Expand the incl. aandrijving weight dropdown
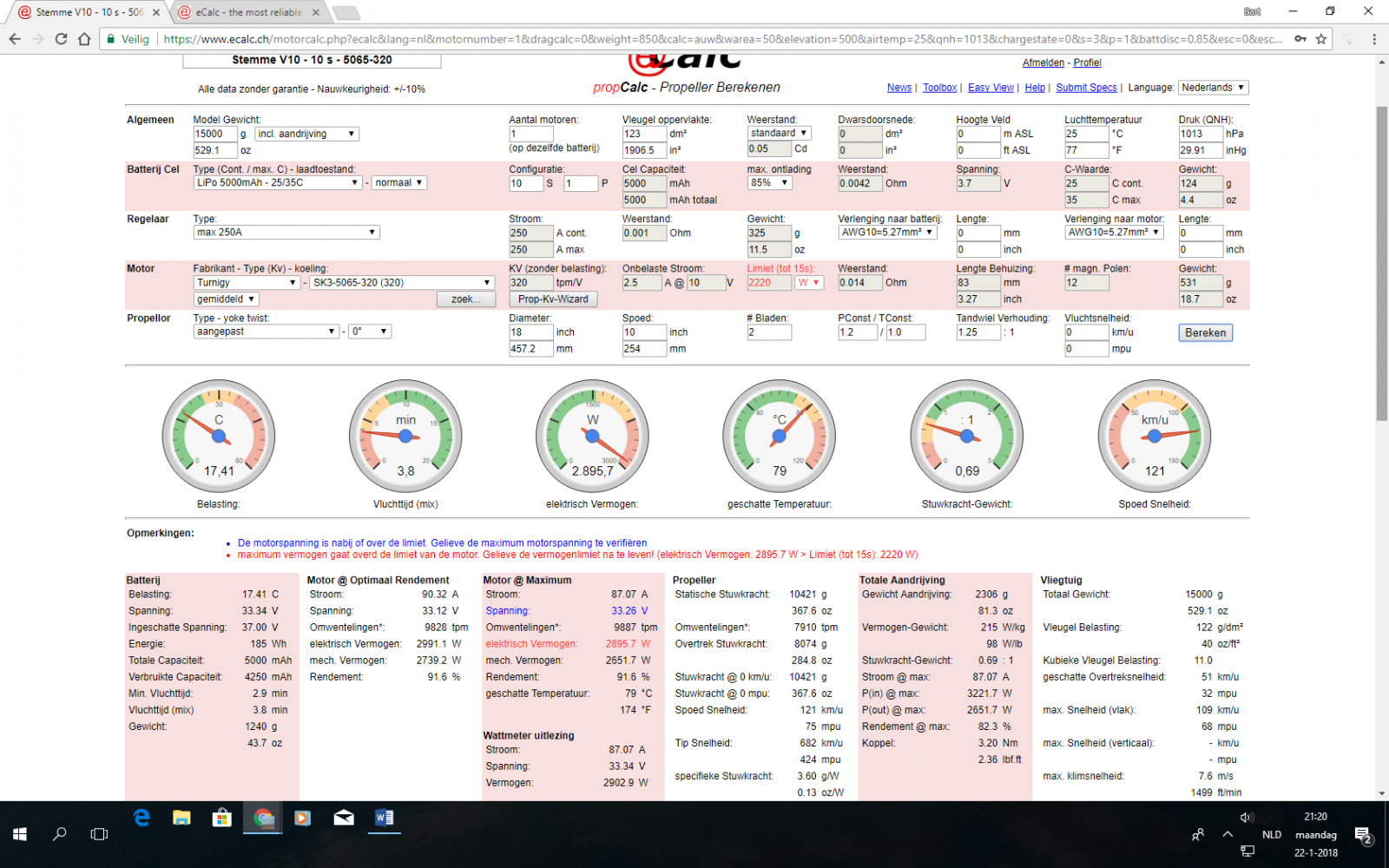Viewport: 1389px width, 868px height. (306, 134)
